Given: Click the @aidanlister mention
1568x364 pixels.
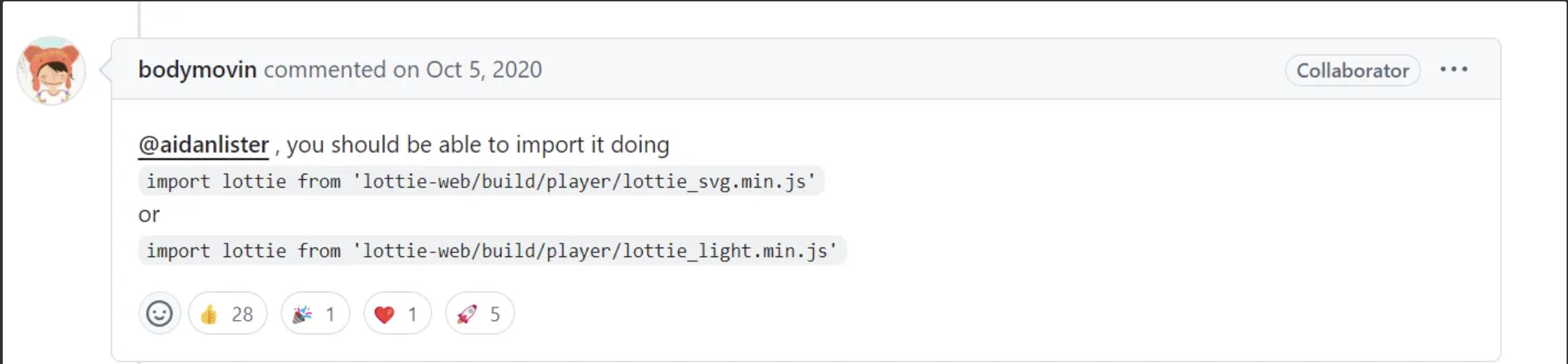Looking at the screenshot, I should tap(203, 145).
